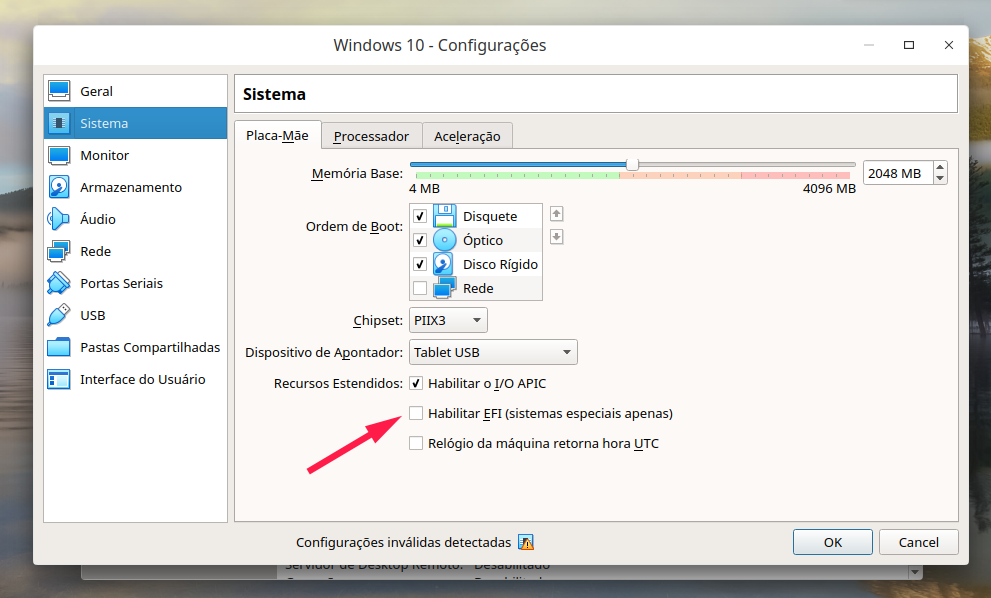Close the Configurações dialog window
991x598 pixels.
pos(949,45)
